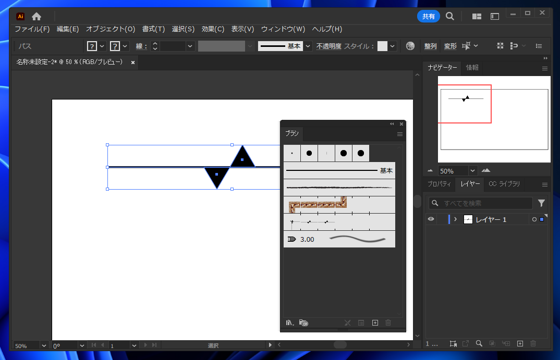This screenshot has height=360, width=560.
Task: Click the Libraries panel icon in the ブラシ panel
Action: (304, 323)
